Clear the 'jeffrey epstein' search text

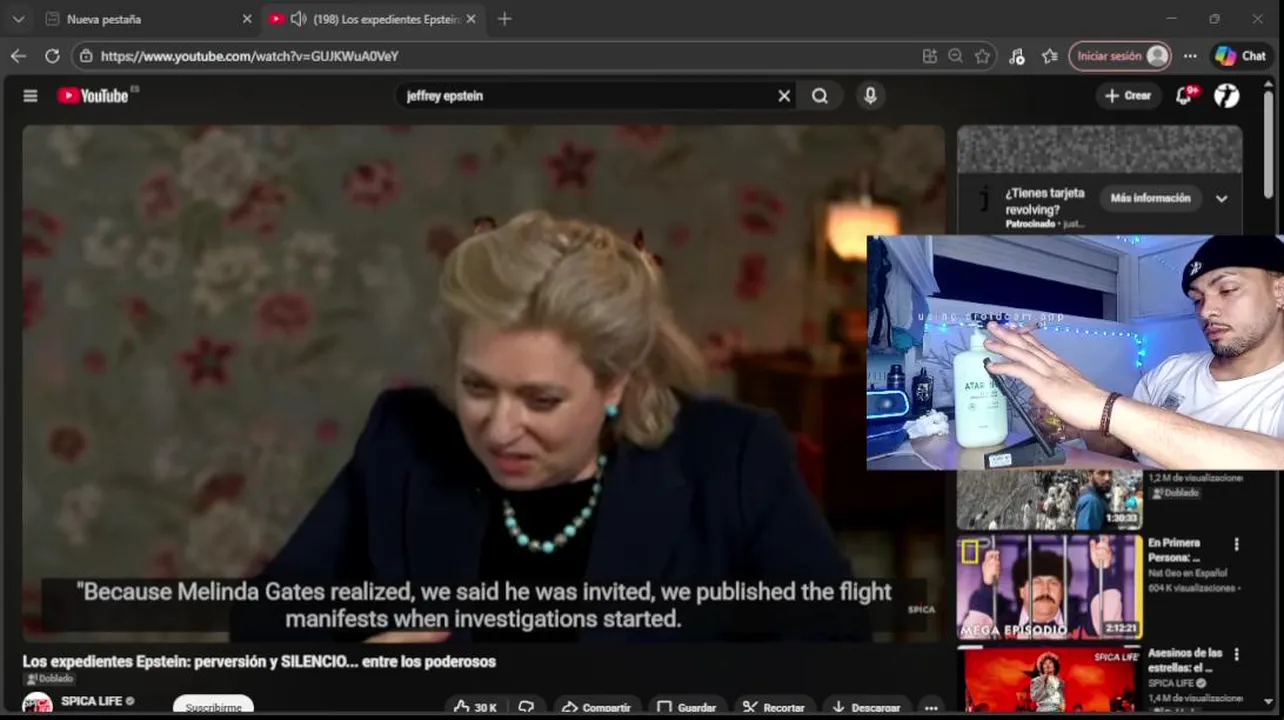click(784, 96)
